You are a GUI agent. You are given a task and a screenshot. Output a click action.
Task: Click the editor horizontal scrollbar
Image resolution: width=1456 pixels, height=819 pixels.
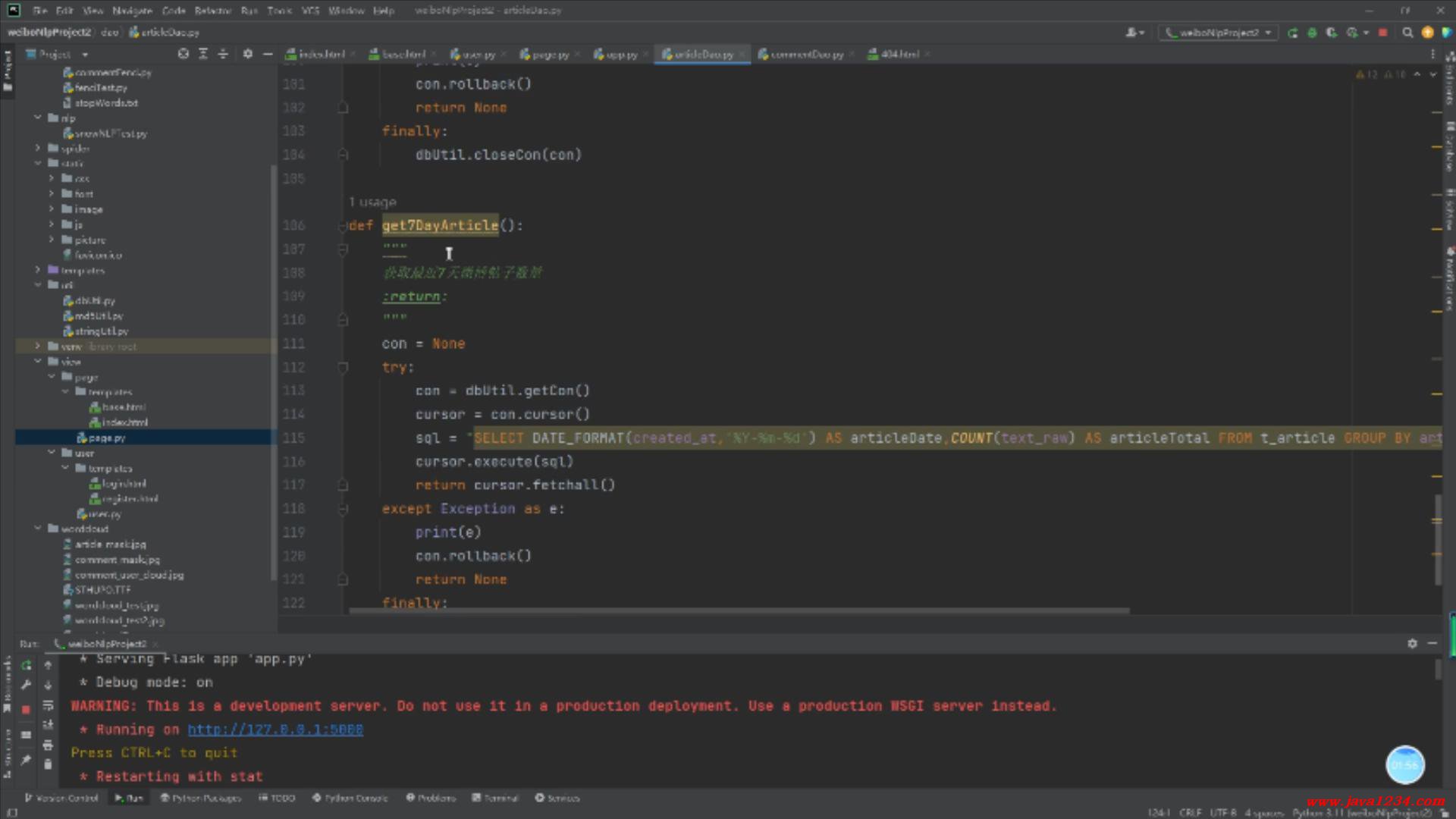tap(739, 610)
